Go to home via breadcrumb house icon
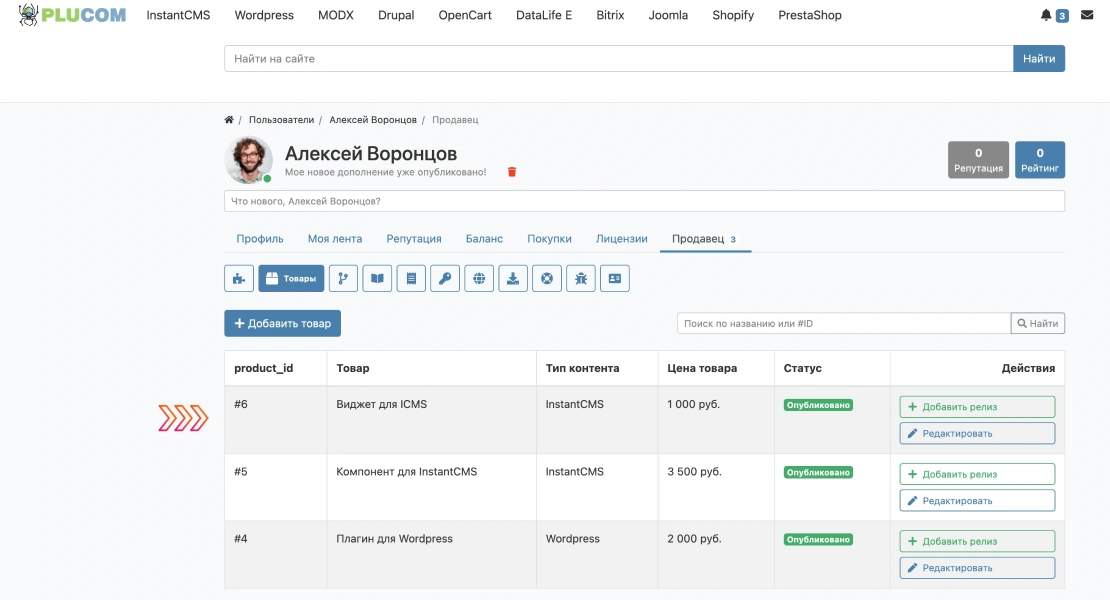The image size is (1110, 600). click(x=229, y=120)
